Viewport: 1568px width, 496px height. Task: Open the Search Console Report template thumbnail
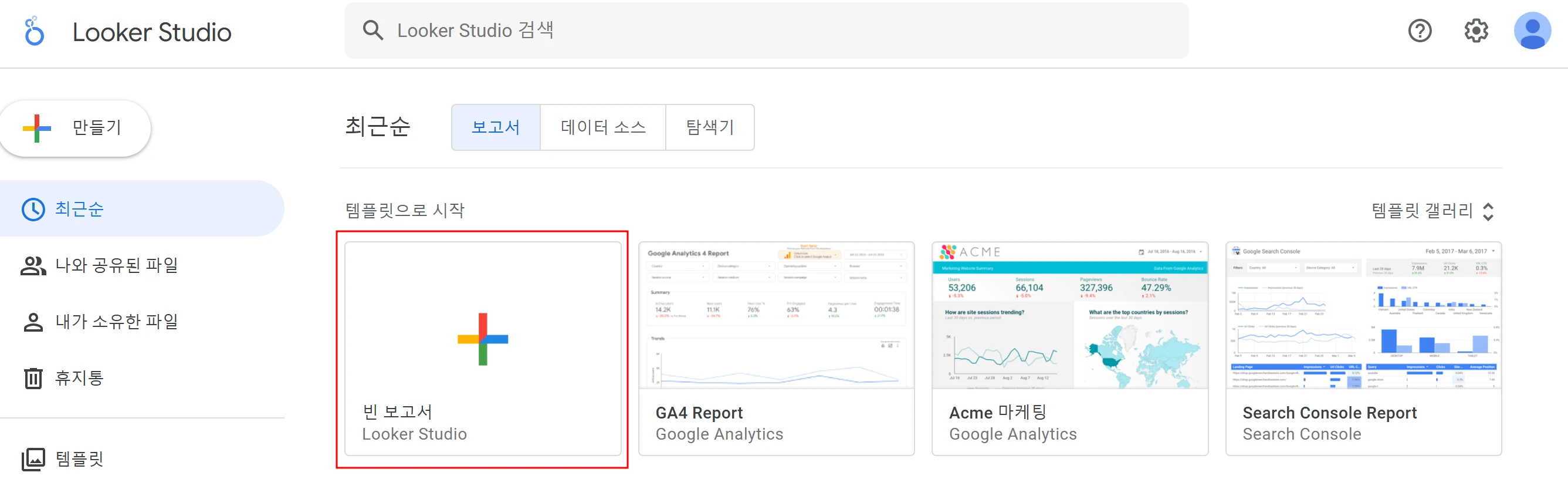click(1363, 316)
